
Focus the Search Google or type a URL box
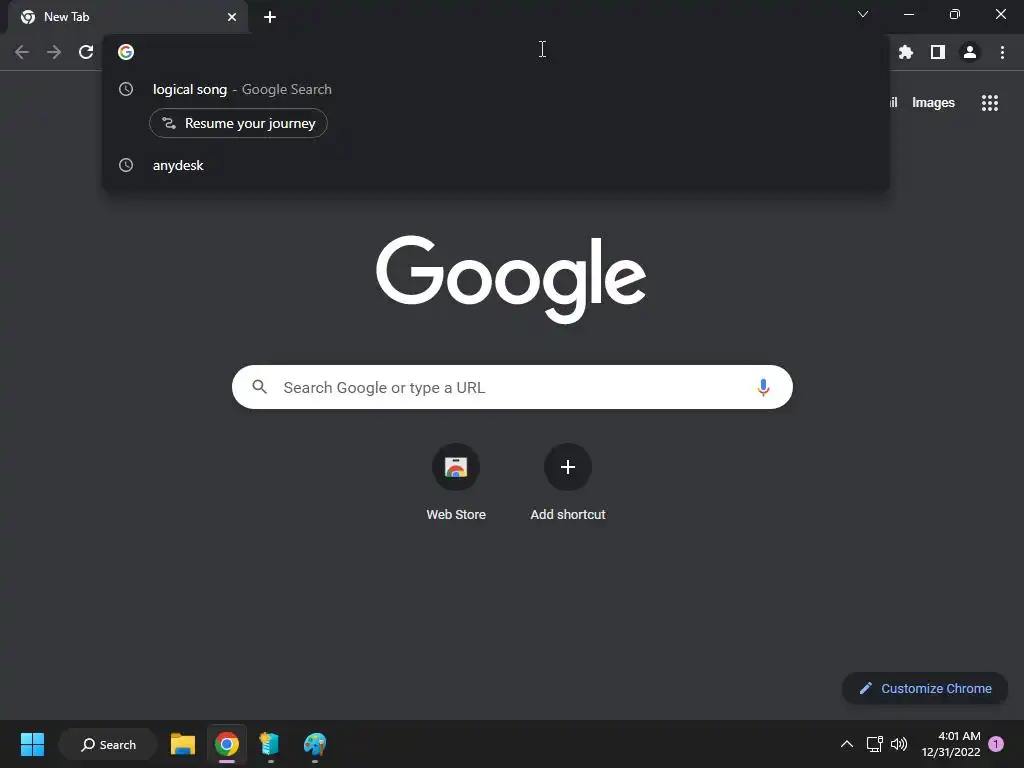512,387
